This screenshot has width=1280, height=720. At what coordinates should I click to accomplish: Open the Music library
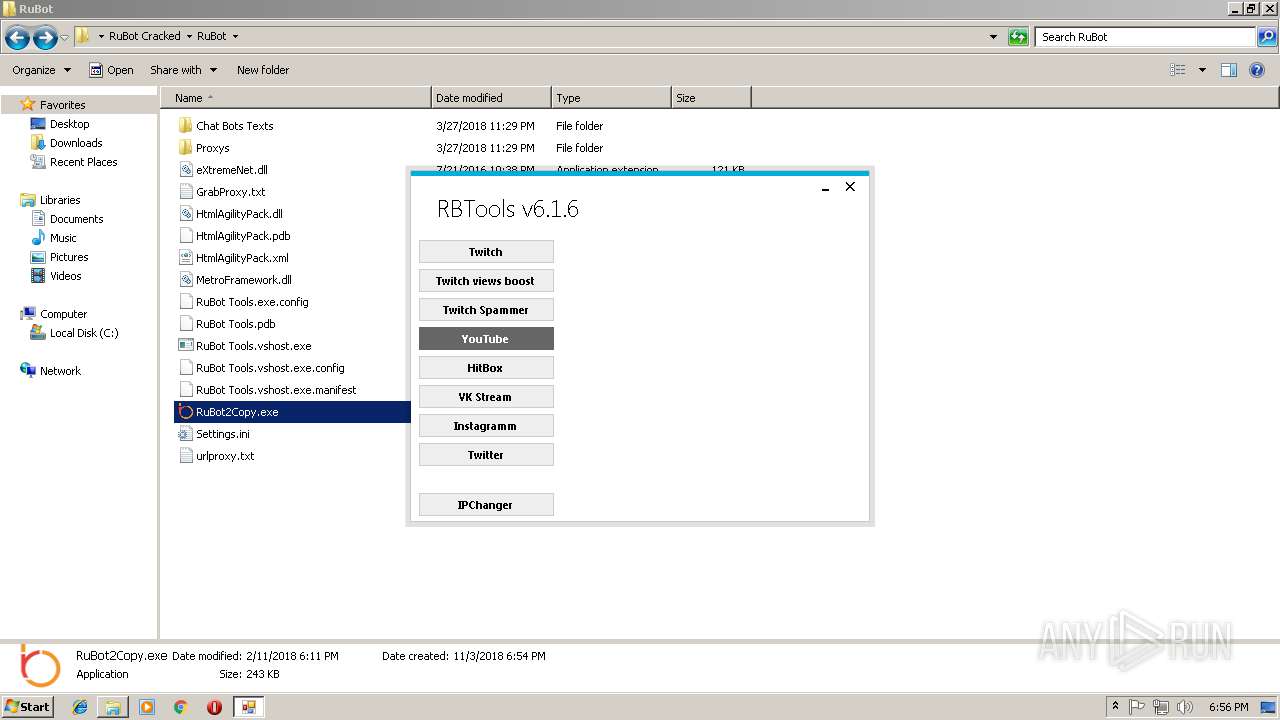[63, 238]
